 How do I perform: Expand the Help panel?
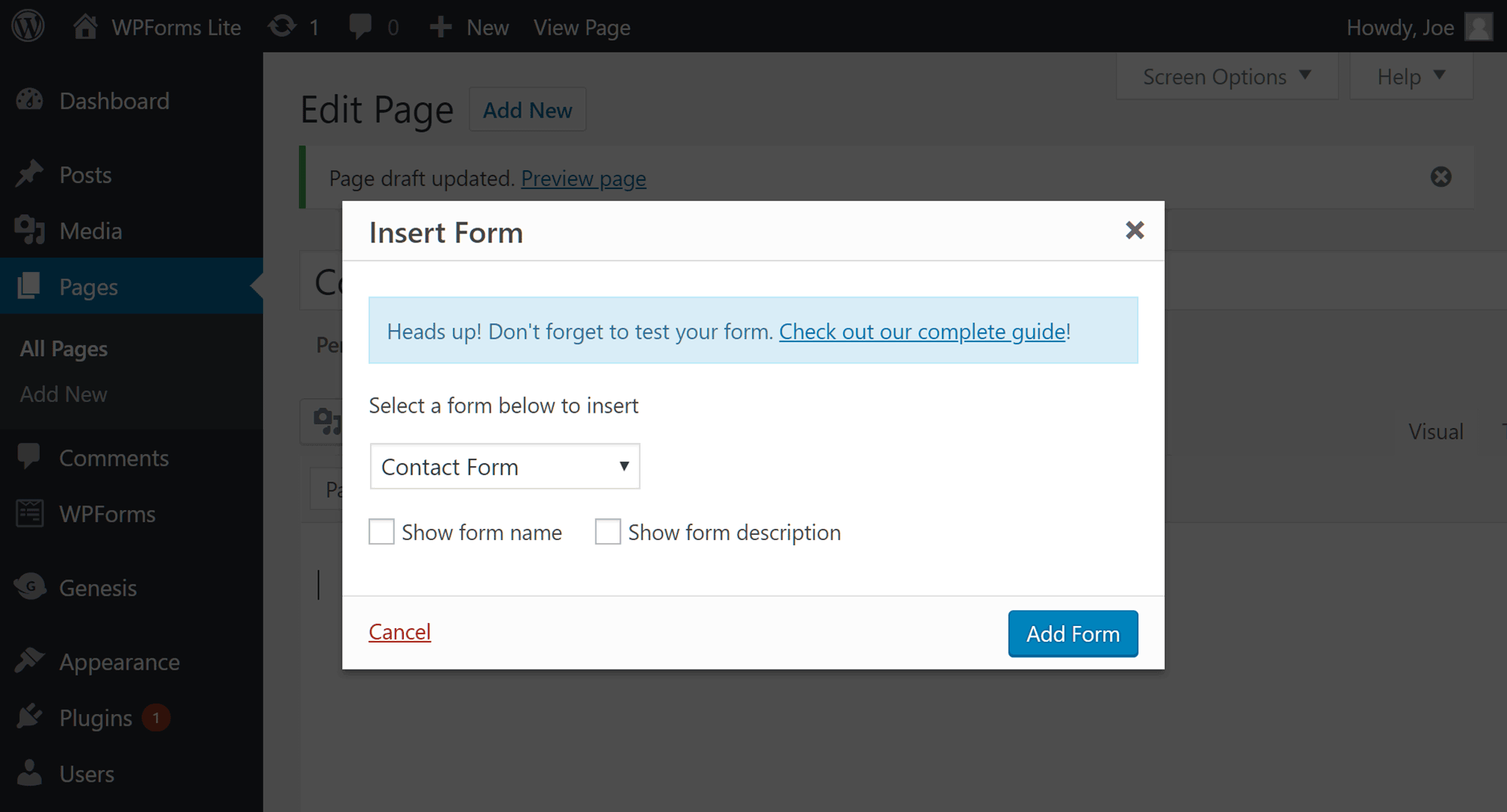tap(1411, 77)
